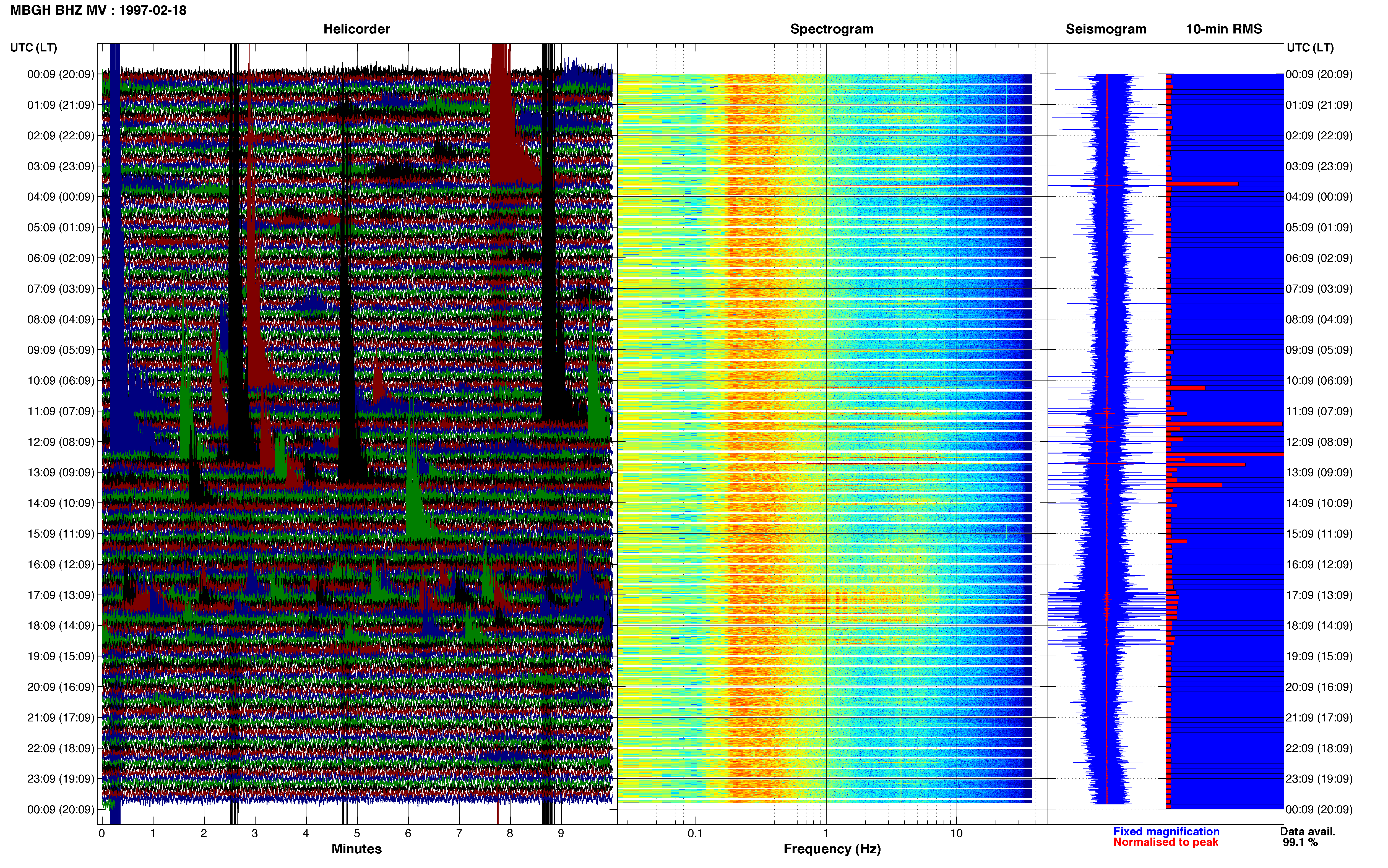Click right time label 01:09 (21:09)
The image size is (1388, 868).
(x=1319, y=105)
